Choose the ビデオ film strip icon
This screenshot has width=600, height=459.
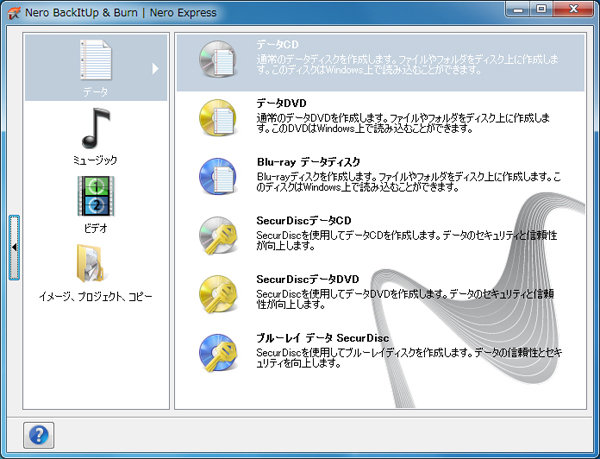point(96,196)
